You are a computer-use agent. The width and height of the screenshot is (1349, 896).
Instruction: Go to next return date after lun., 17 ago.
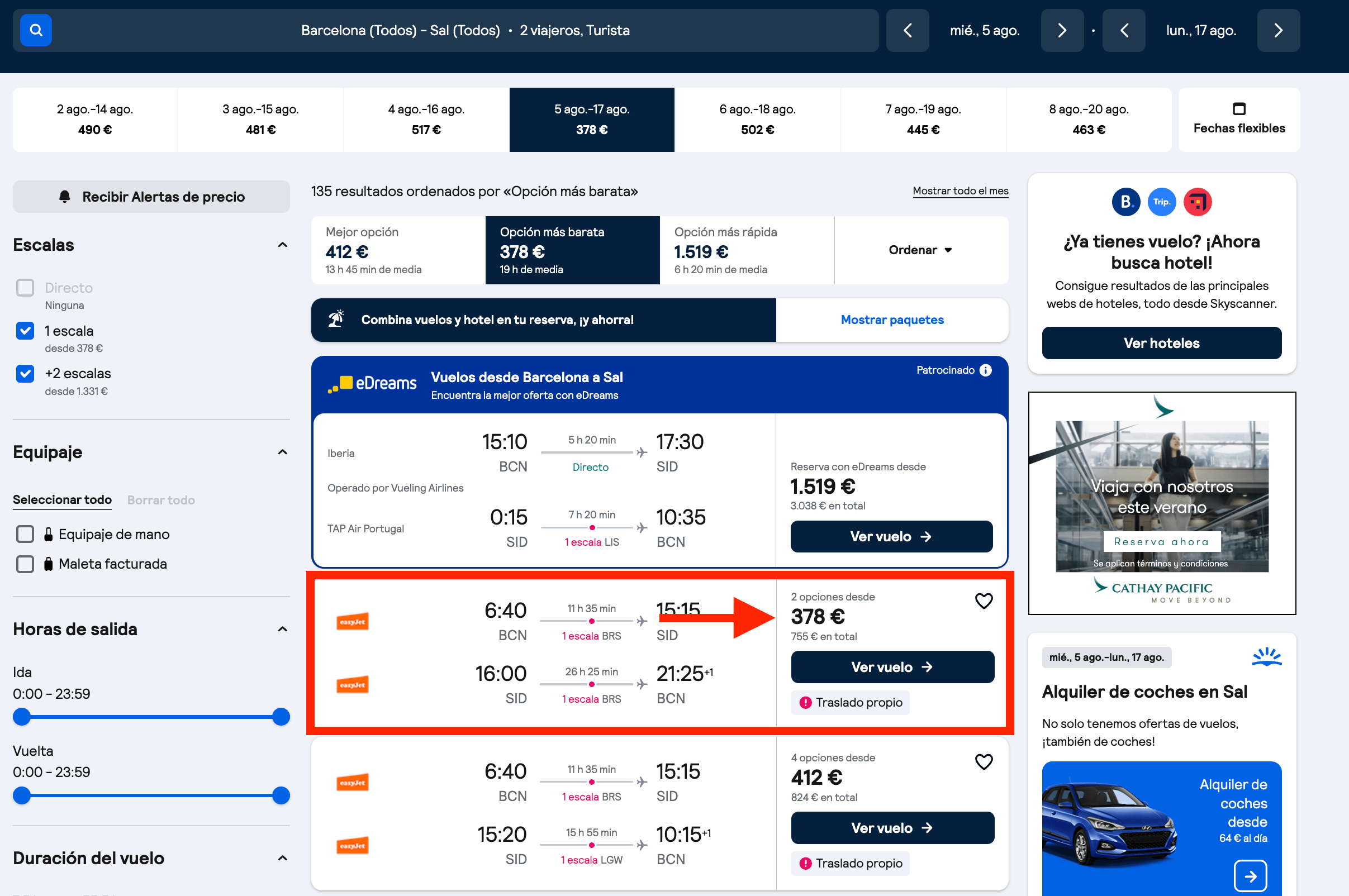pyautogui.click(x=1278, y=30)
